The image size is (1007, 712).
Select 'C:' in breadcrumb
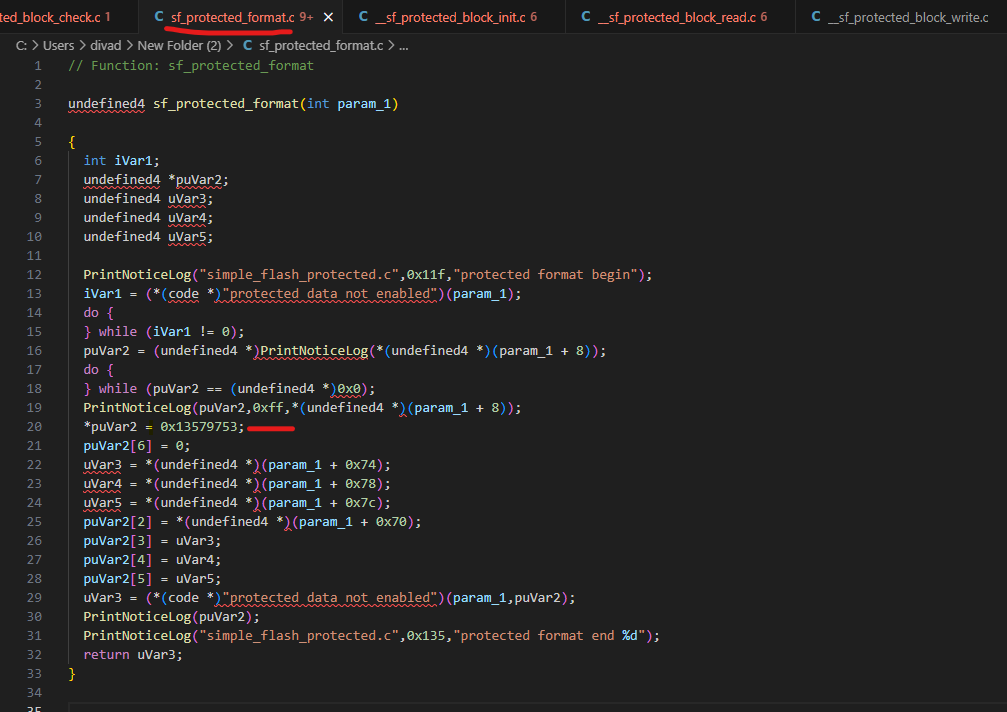pyautogui.click(x=21, y=46)
